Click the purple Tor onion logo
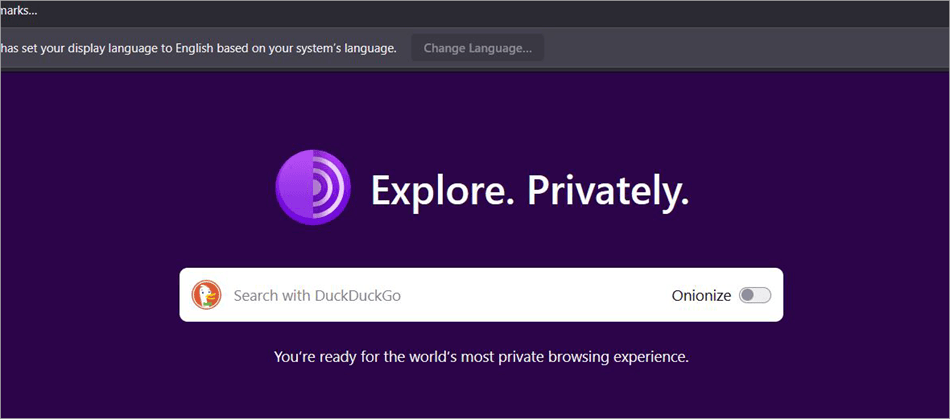The image size is (950, 419). (x=313, y=188)
